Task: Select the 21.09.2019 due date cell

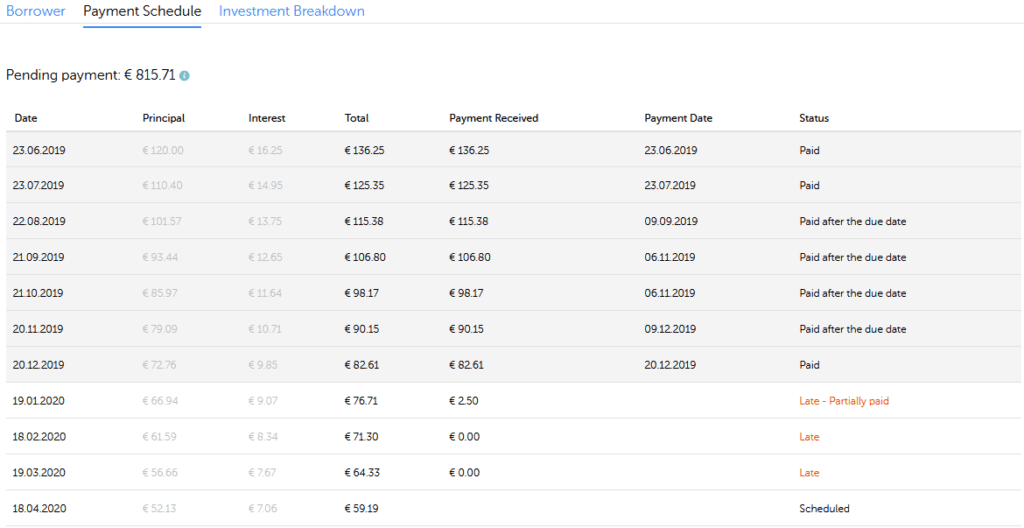Action: click(x=39, y=257)
